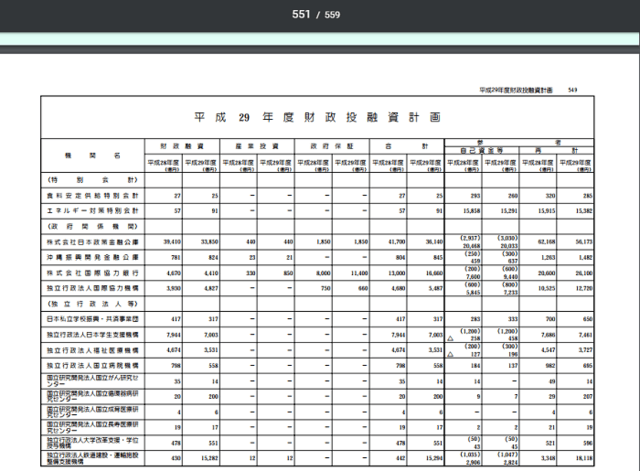
Task: Click the 株式会社日本政策金融公庫 row label
Action: 93,242
